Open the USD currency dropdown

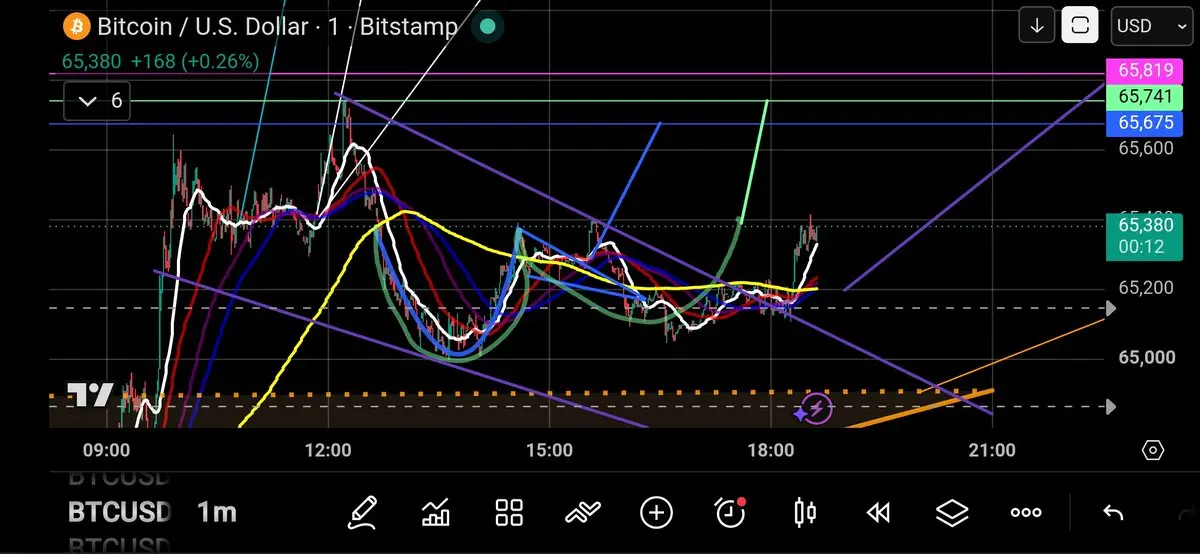tap(1151, 26)
